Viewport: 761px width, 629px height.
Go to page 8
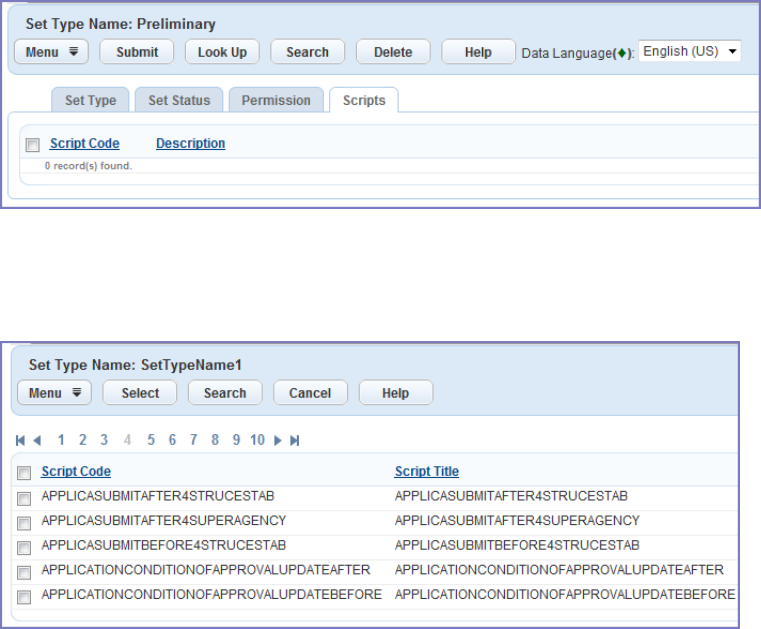[x=215, y=440]
